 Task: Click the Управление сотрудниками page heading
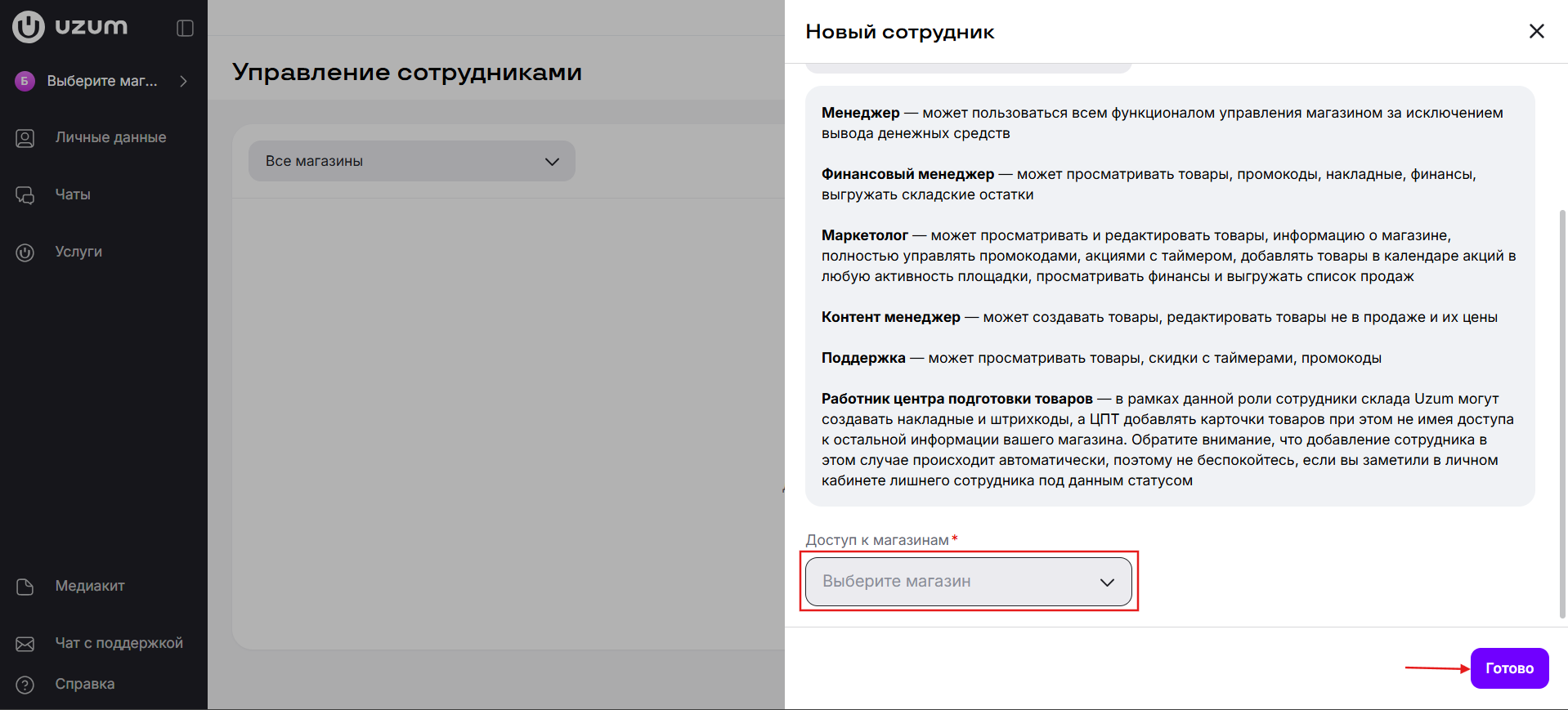[407, 72]
